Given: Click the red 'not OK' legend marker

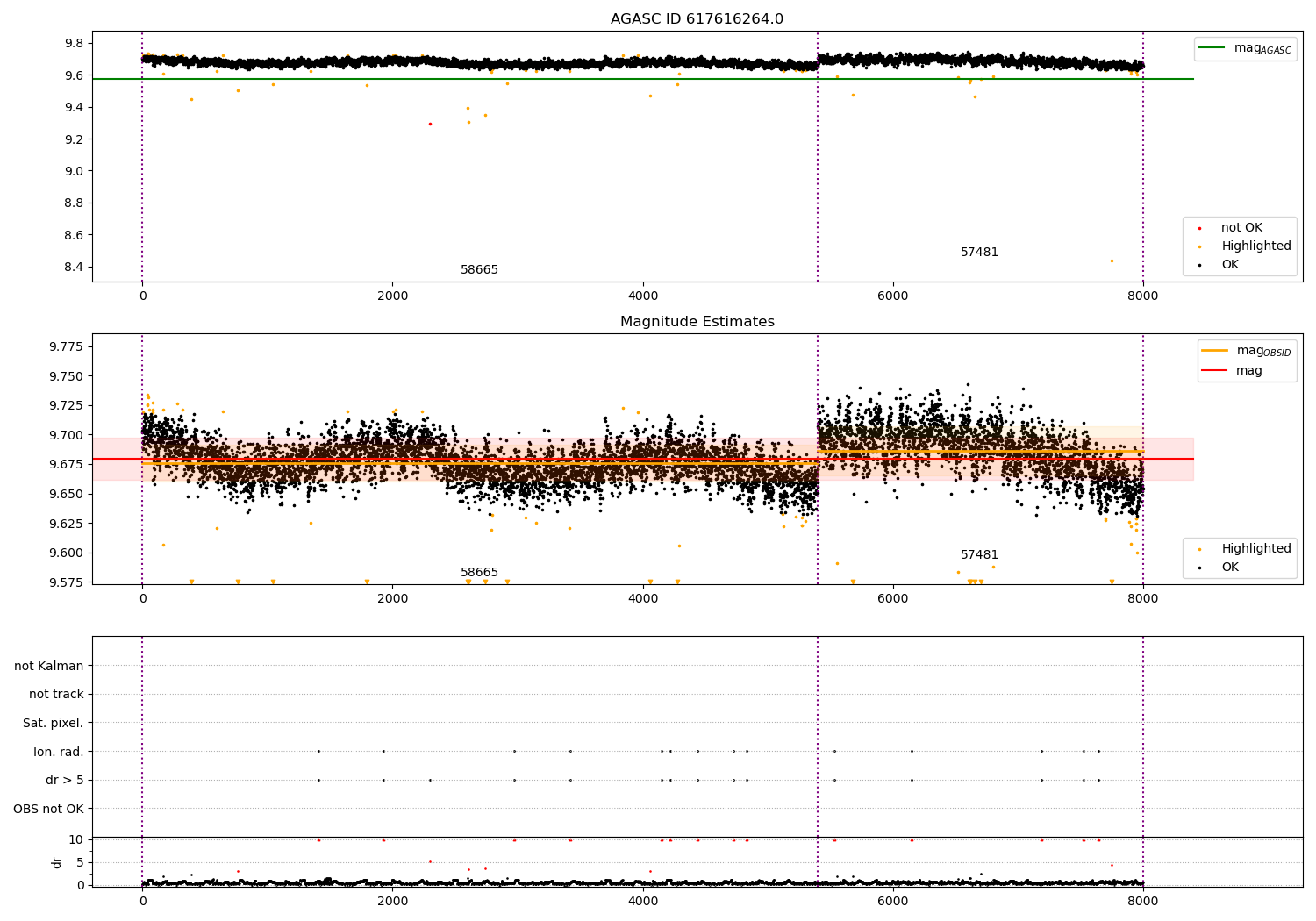Looking at the screenshot, I should pyautogui.click(x=1199, y=228).
